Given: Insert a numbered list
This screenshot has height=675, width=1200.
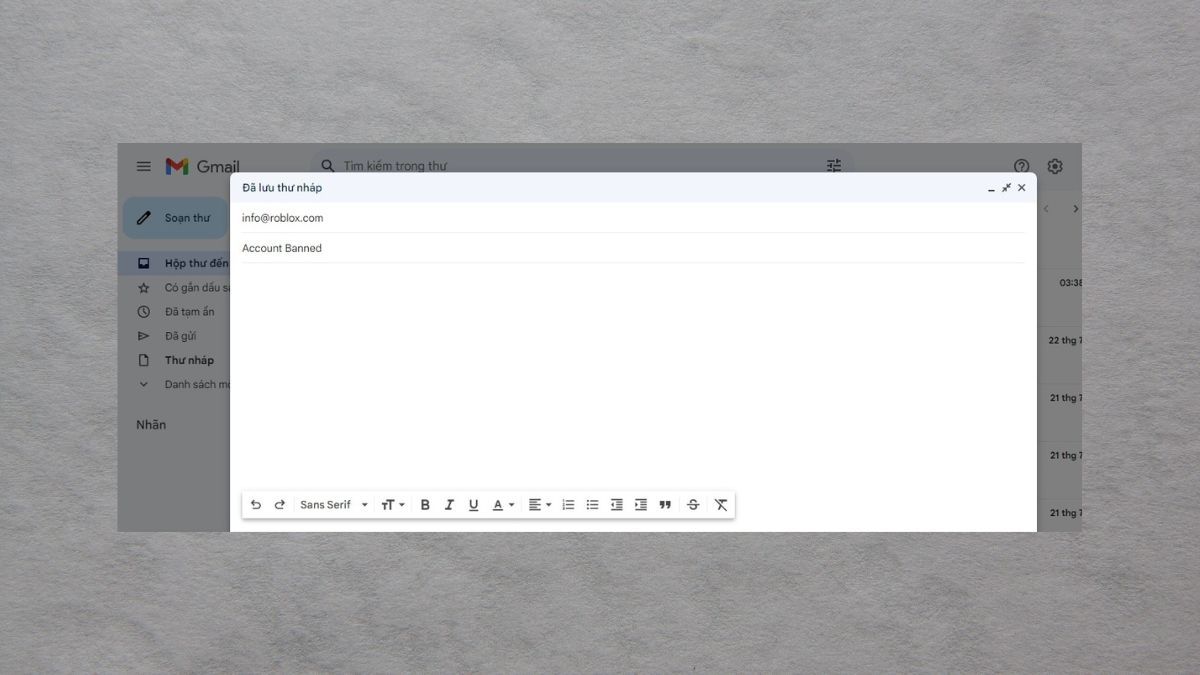Looking at the screenshot, I should (x=568, y=505).
